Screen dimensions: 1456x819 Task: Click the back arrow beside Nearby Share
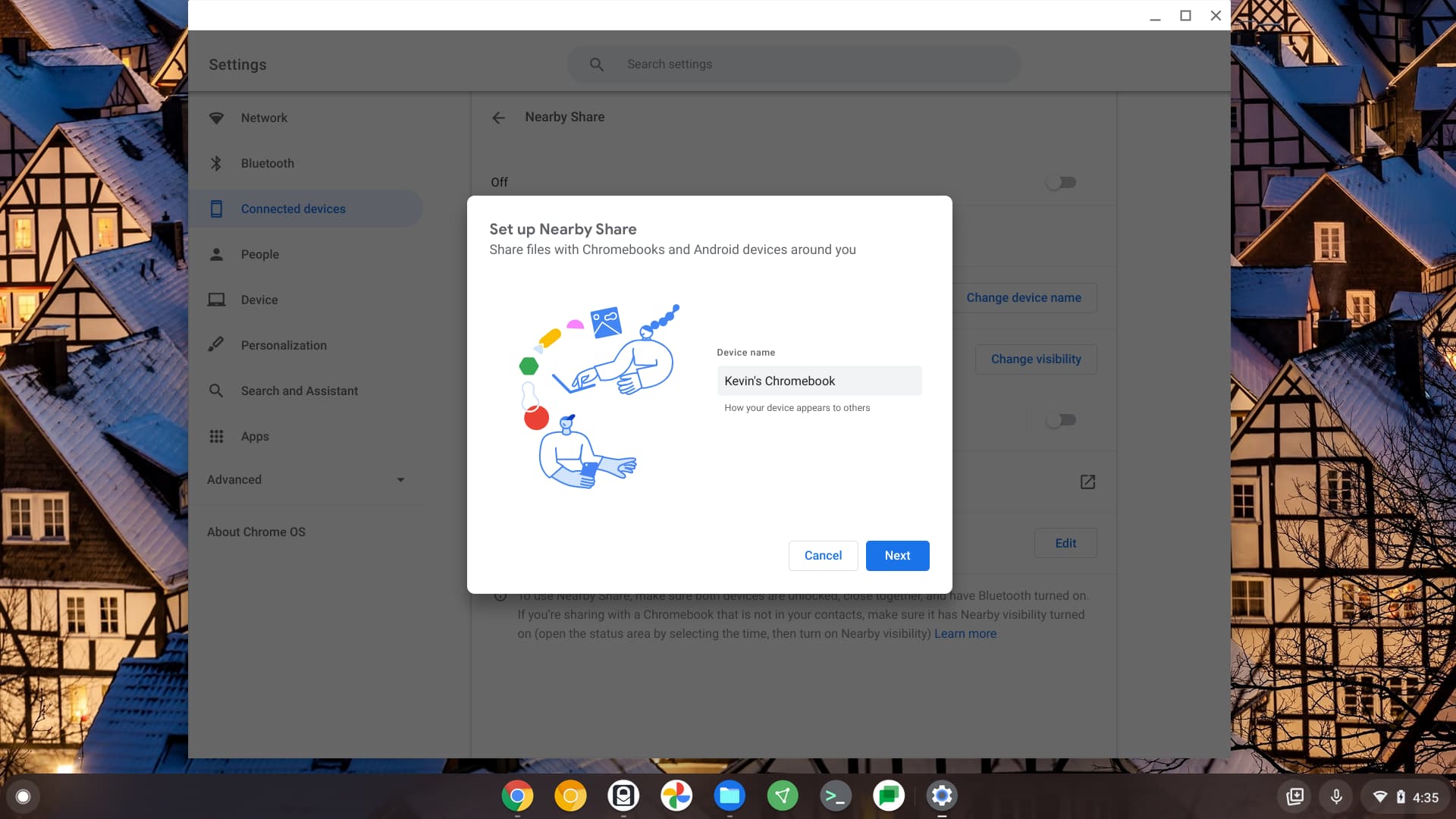[x=498, y=118]
